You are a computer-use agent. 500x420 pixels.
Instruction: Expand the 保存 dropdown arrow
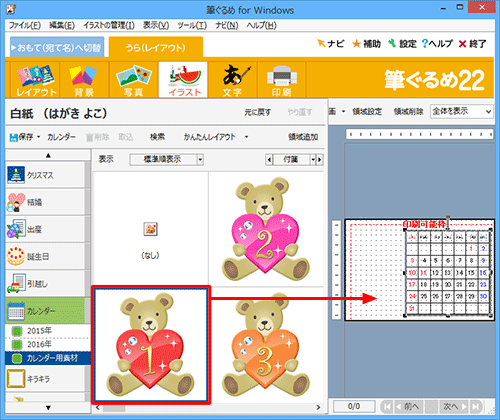coord(38,137)
